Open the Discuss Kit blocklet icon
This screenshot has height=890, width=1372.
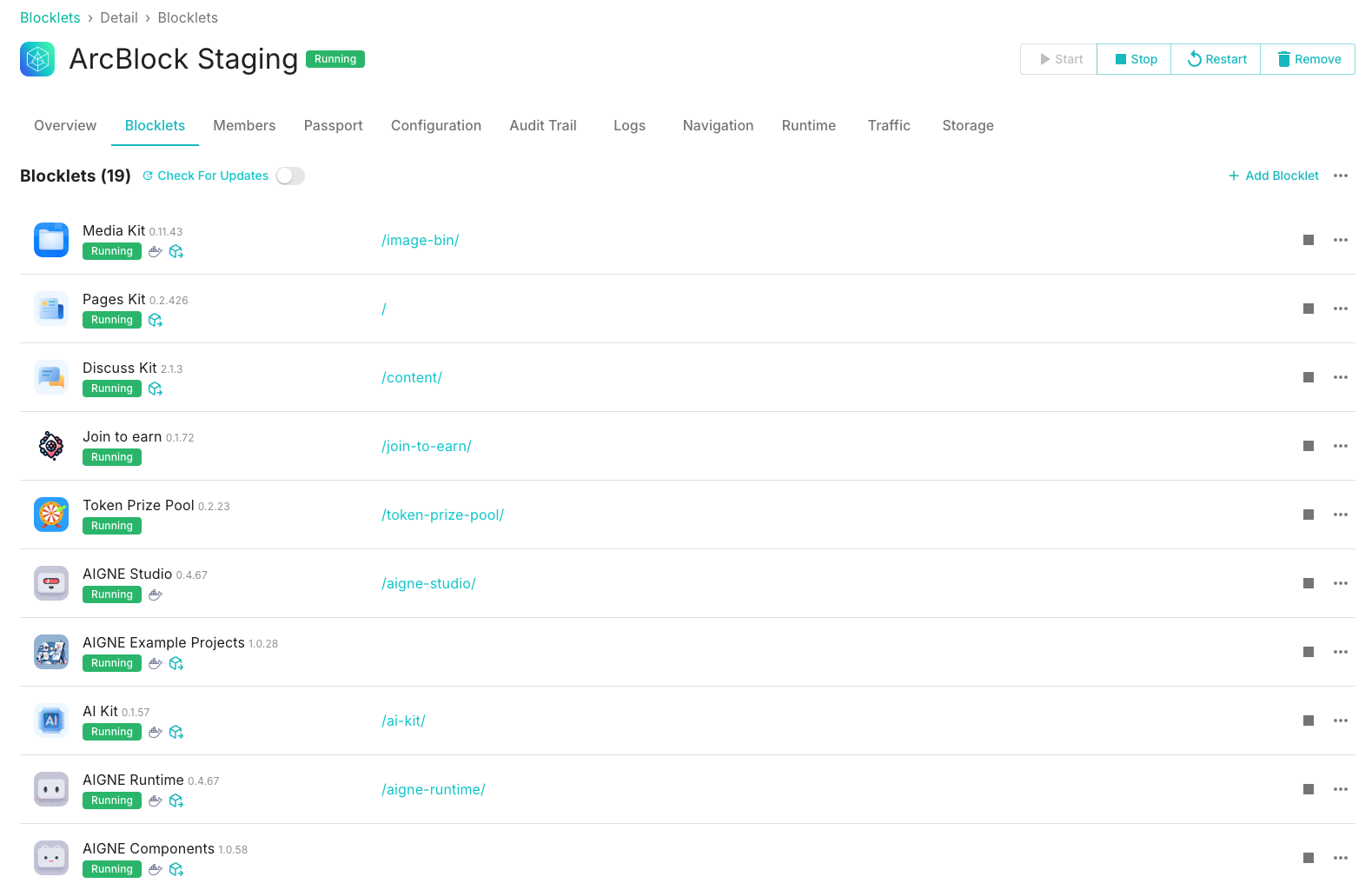tap(51, 377)
